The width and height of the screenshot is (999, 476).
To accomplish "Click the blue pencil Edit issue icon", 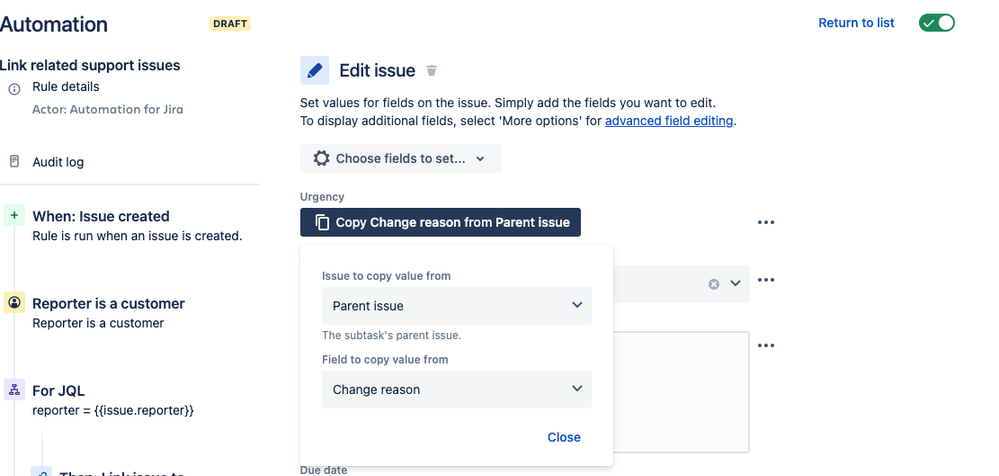I will click(315, 71).
